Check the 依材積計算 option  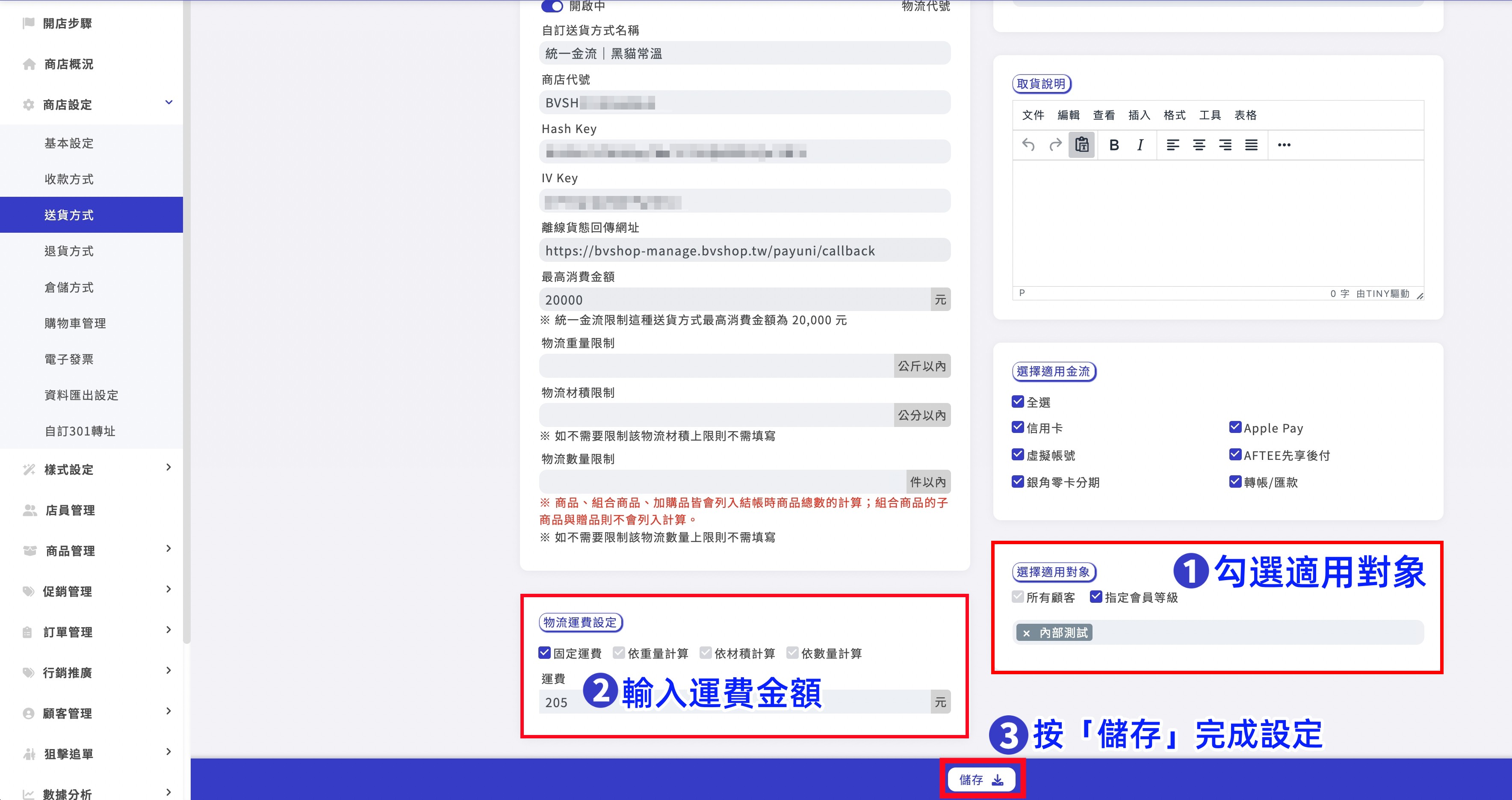pyautogui.click(x=706, y=652)
